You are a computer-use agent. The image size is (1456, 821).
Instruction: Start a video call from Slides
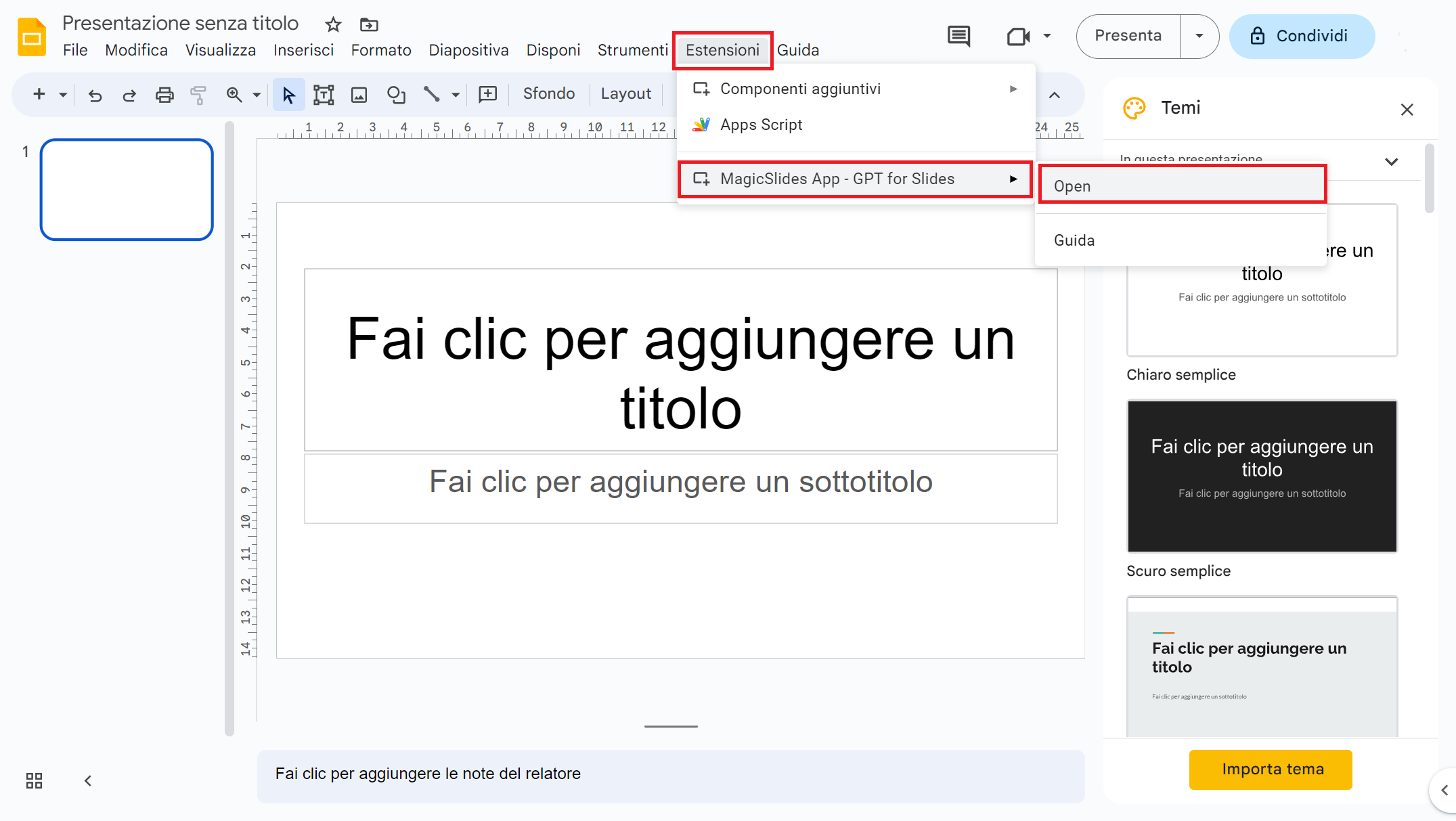pyautogui.click(x=1017, y=37)
